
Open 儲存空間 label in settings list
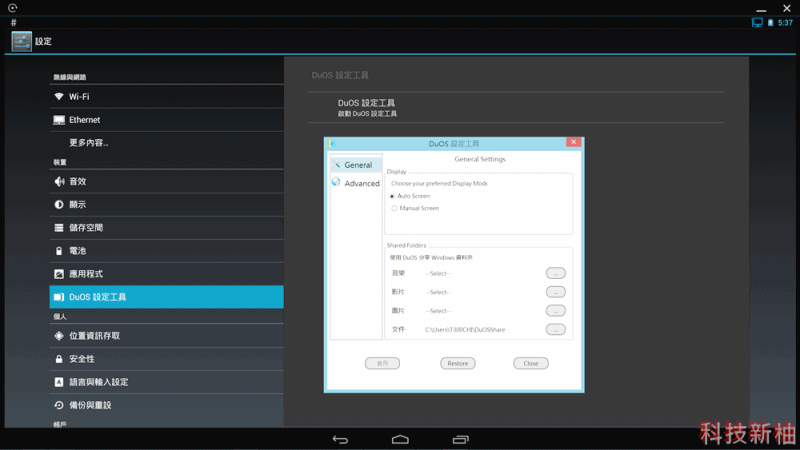pyautogui.click(x=86, y=228)
